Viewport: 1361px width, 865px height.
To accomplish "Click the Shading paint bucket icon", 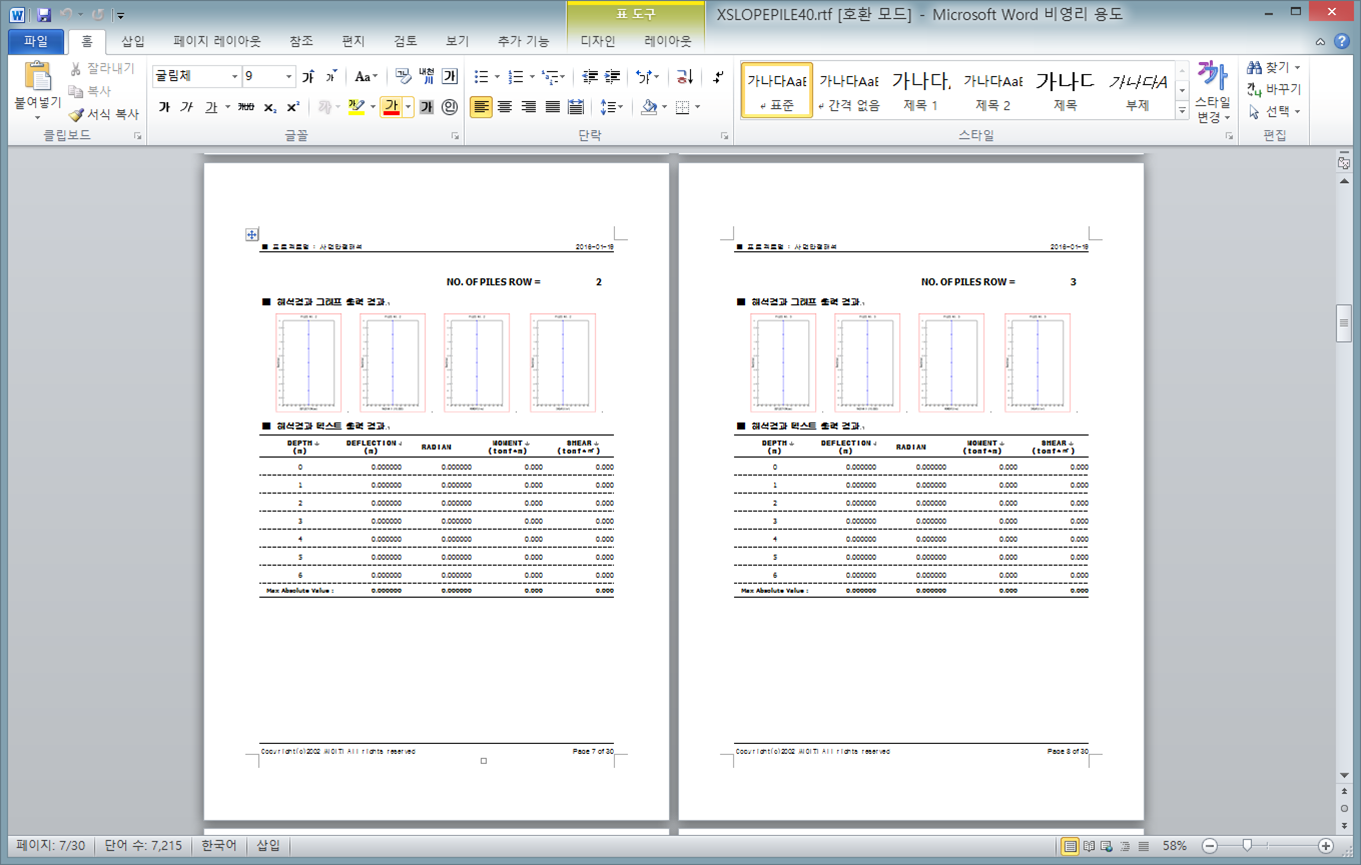I will coord(648,107).
